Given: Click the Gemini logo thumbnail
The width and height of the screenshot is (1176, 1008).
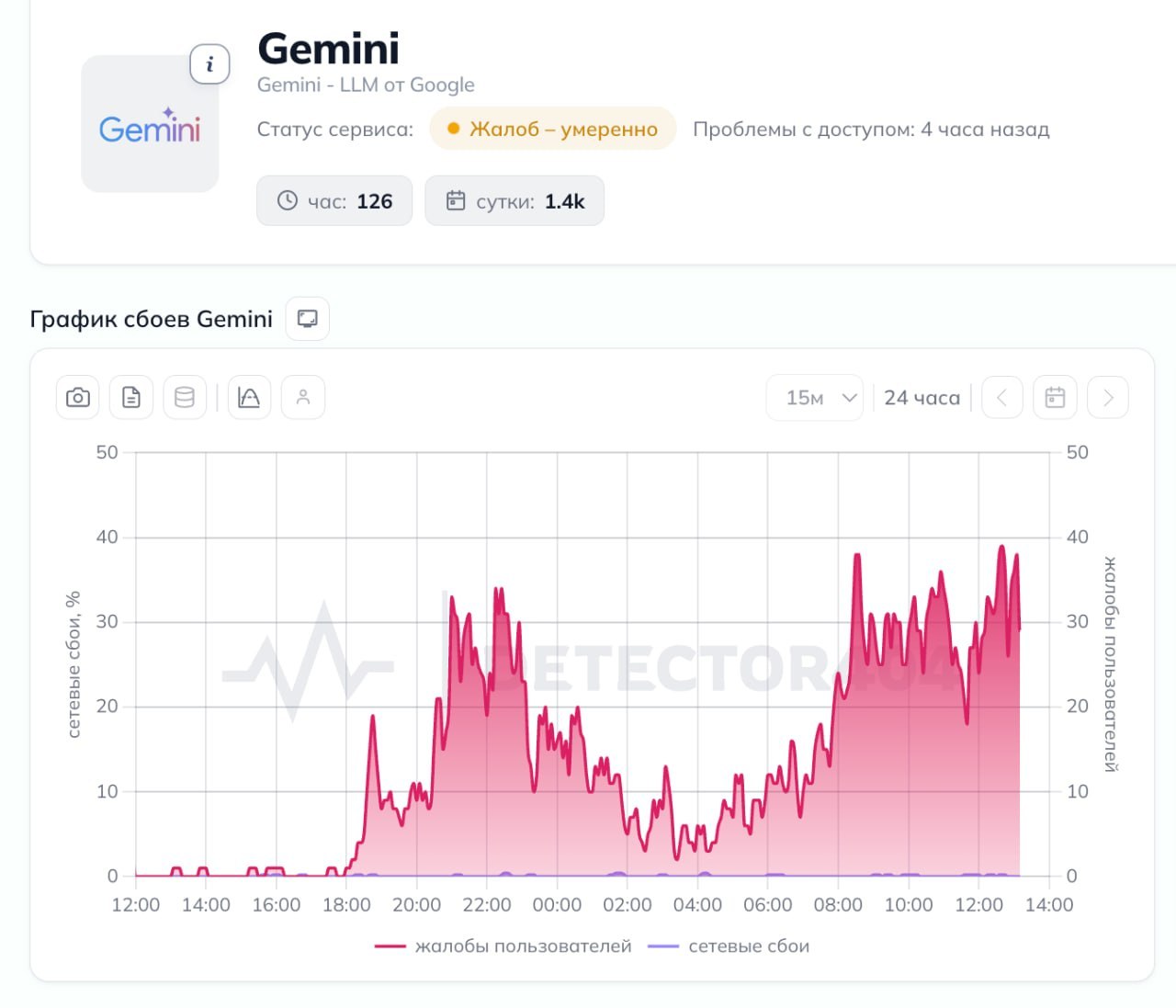Looking at the screenshot, I should [150, 124].
